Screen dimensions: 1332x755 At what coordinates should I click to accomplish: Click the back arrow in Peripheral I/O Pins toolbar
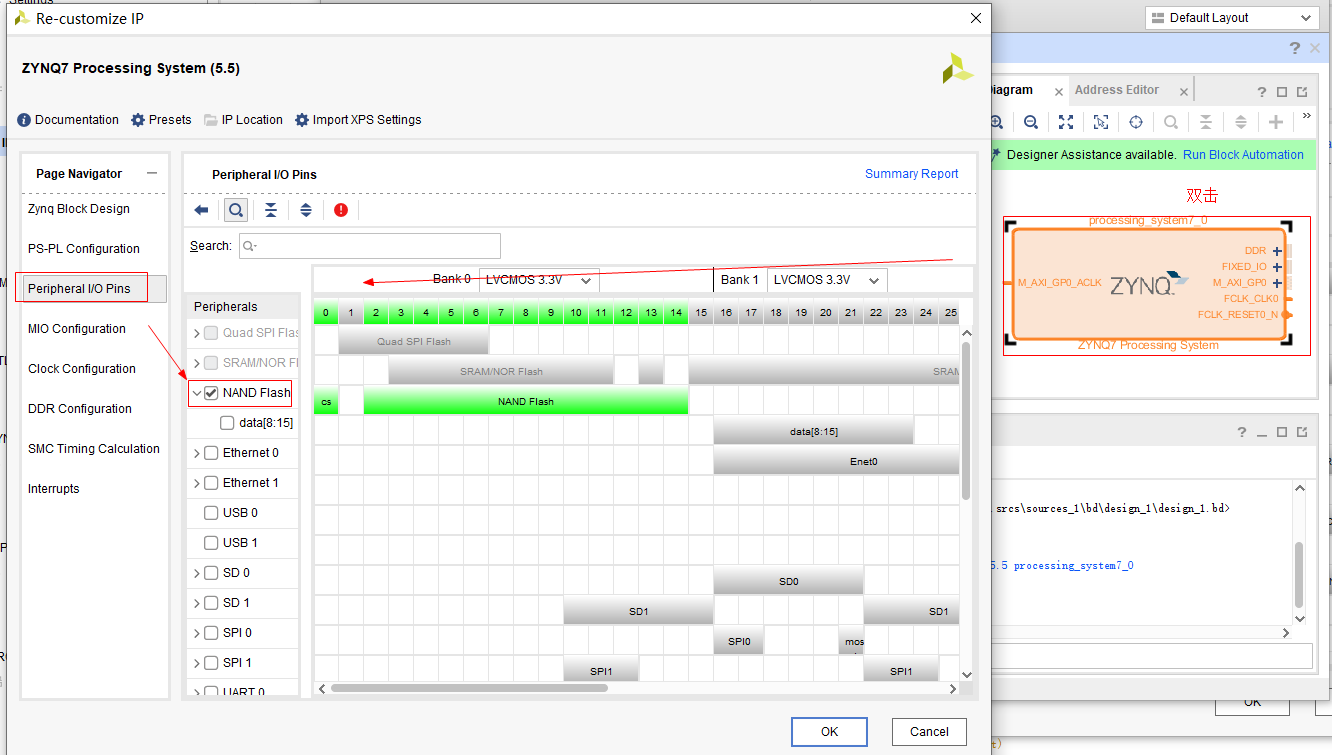point(201,210)
